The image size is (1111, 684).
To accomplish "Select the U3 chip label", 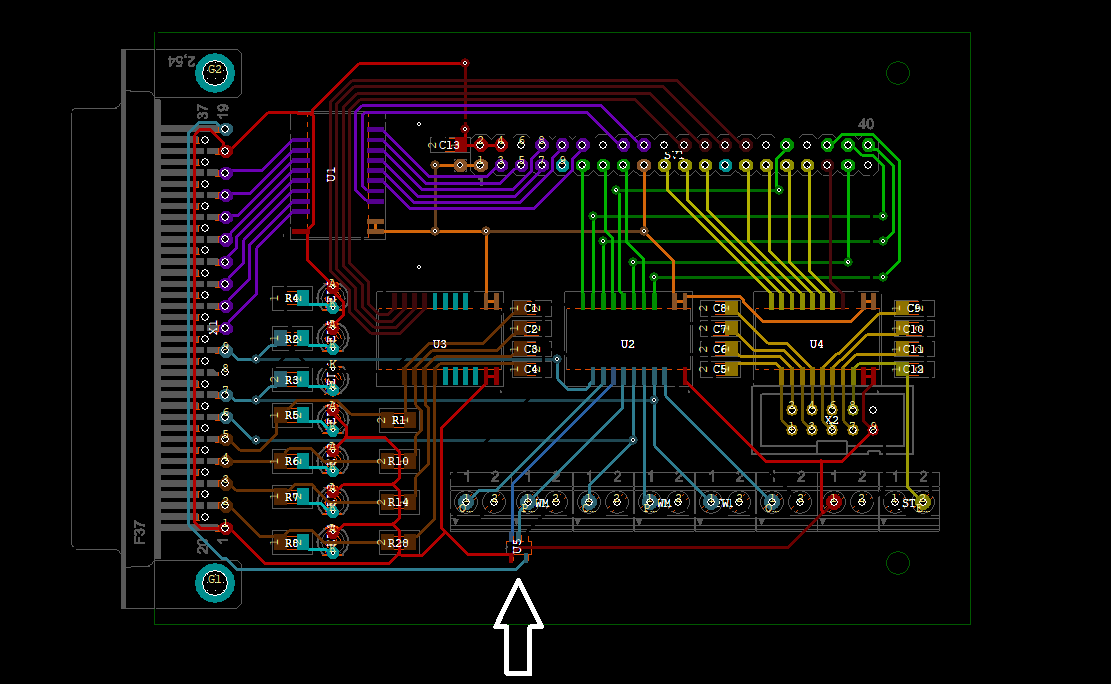I will [439, 344].
